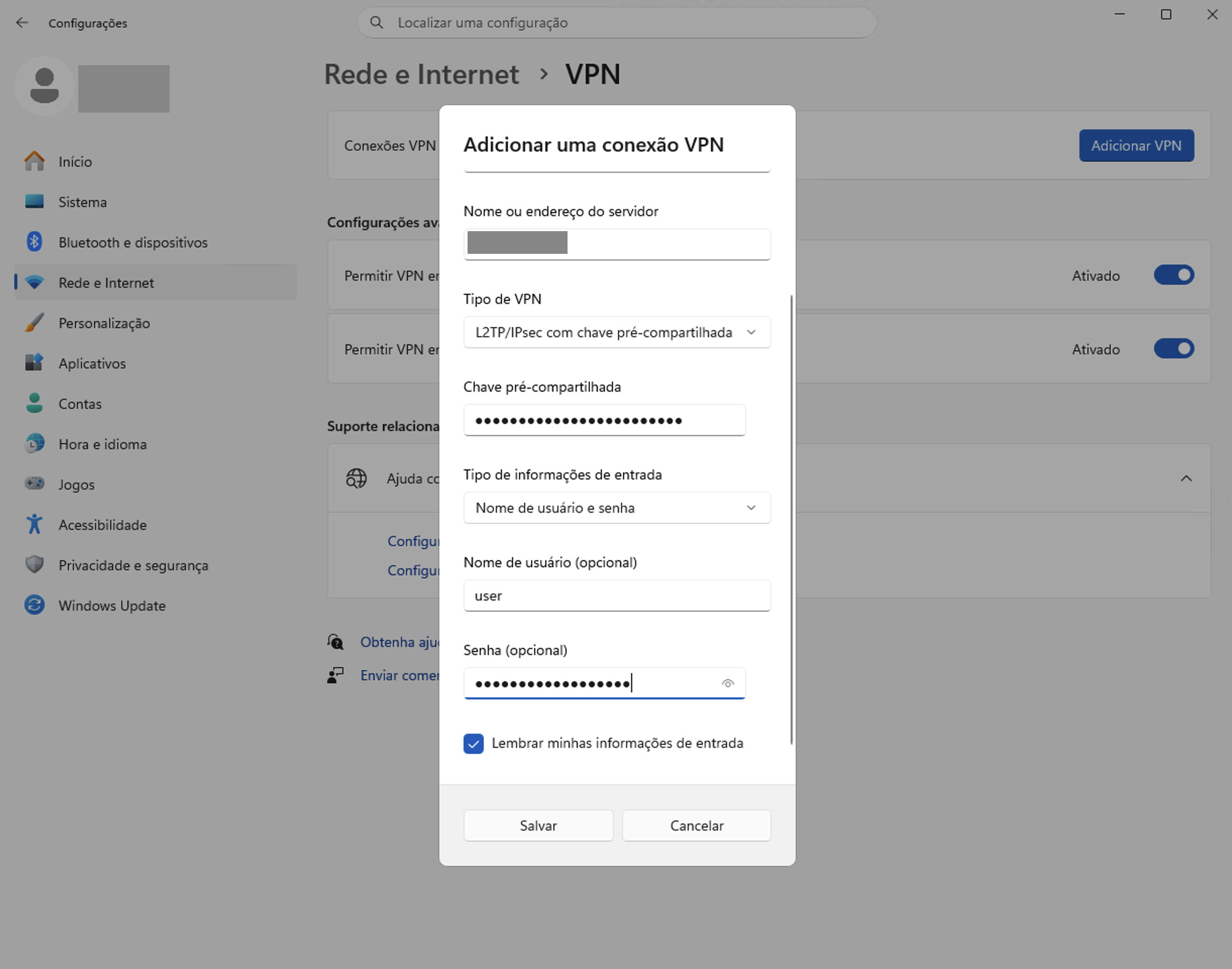This screenshot has width=1232, height=969.
Task: Click the Cancelar button
Action: point(696,826)
